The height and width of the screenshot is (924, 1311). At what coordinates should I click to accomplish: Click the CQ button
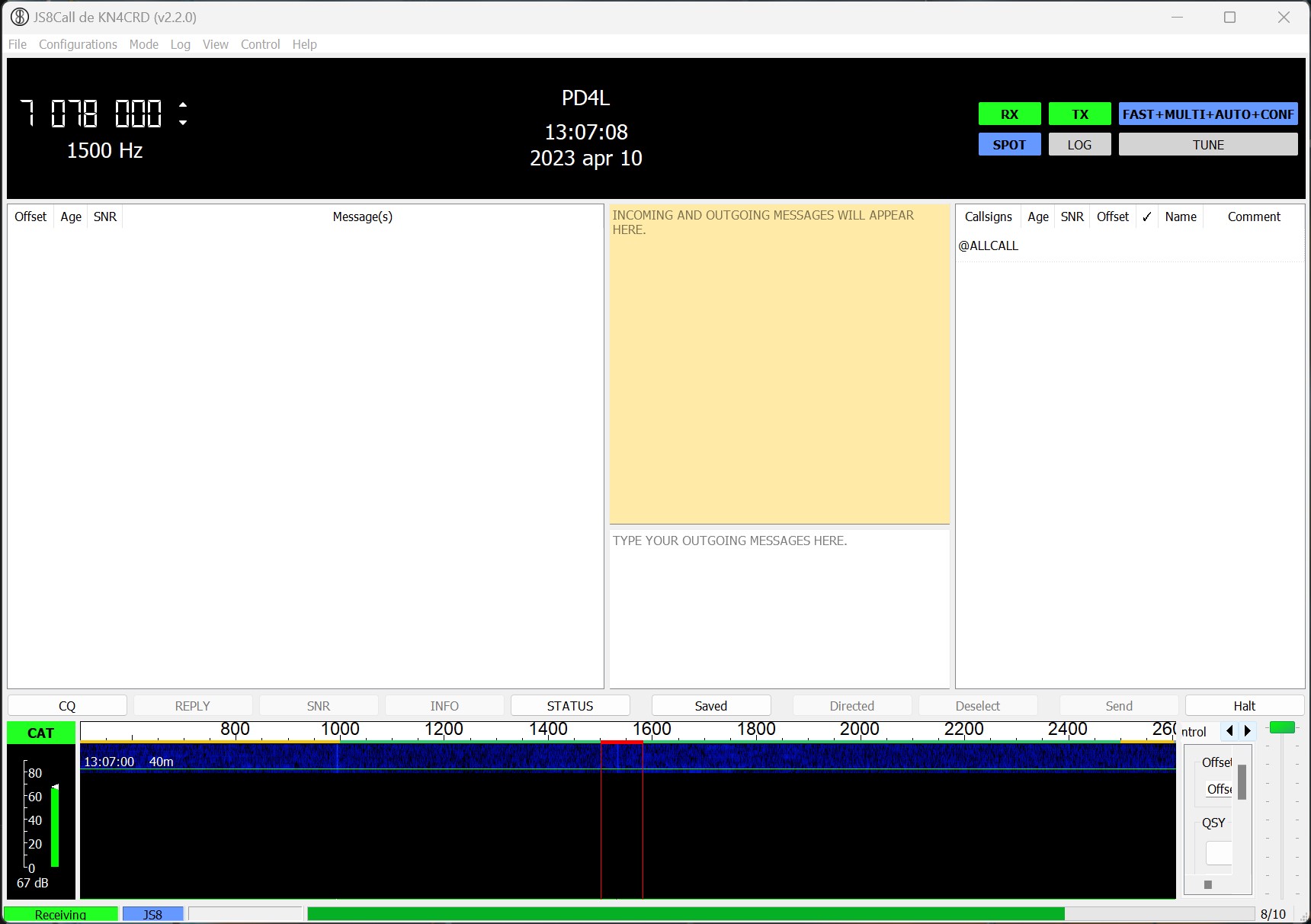click(x=67, y=706)
